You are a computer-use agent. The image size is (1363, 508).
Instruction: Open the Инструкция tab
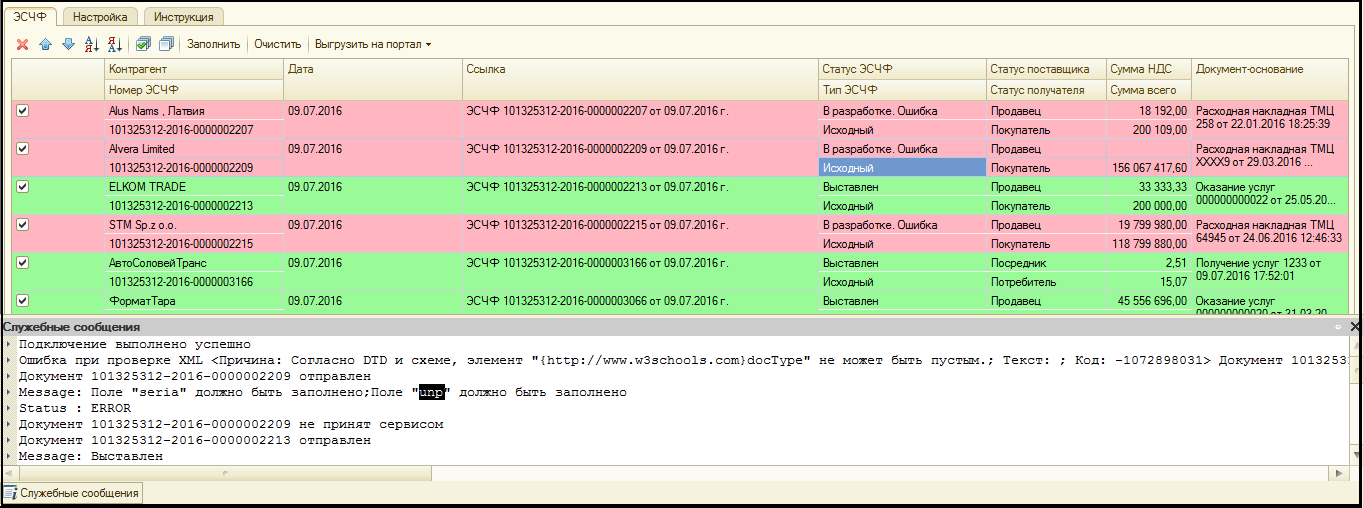(x=182, y=17)
